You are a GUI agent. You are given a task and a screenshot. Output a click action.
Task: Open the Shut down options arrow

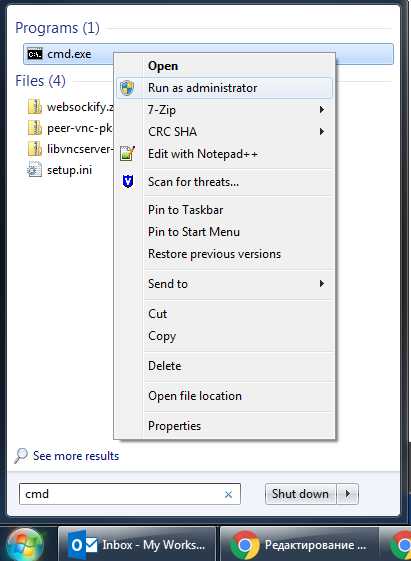coord(347,494)
